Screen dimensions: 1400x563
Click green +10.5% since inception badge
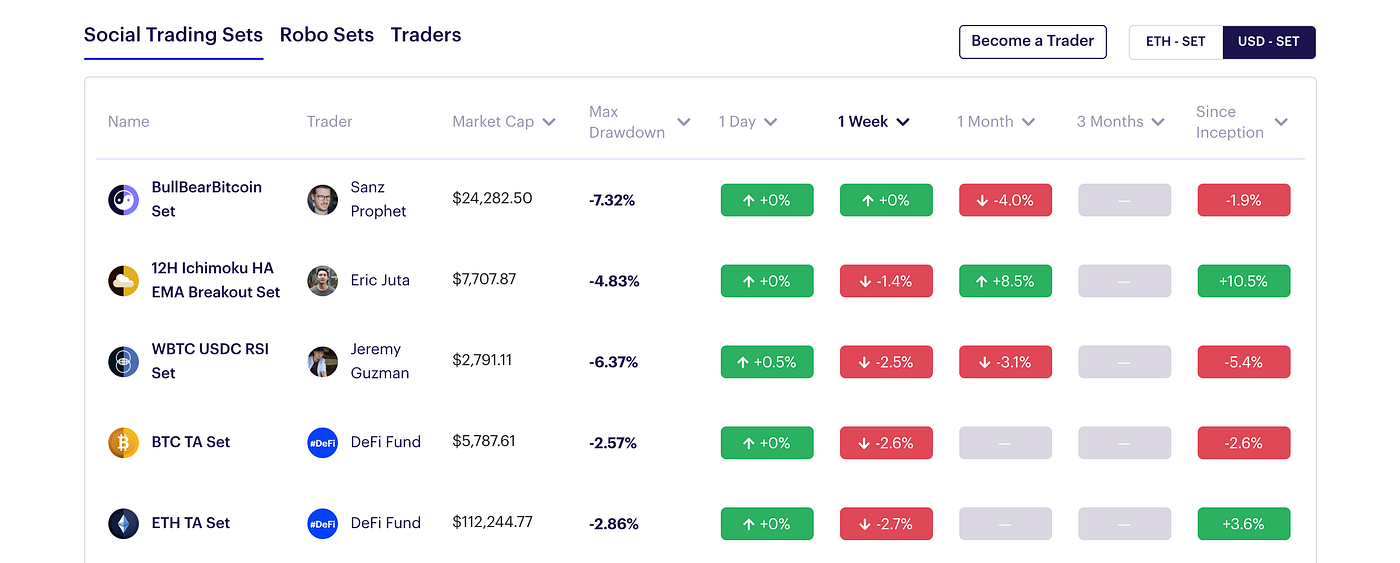1243,281
